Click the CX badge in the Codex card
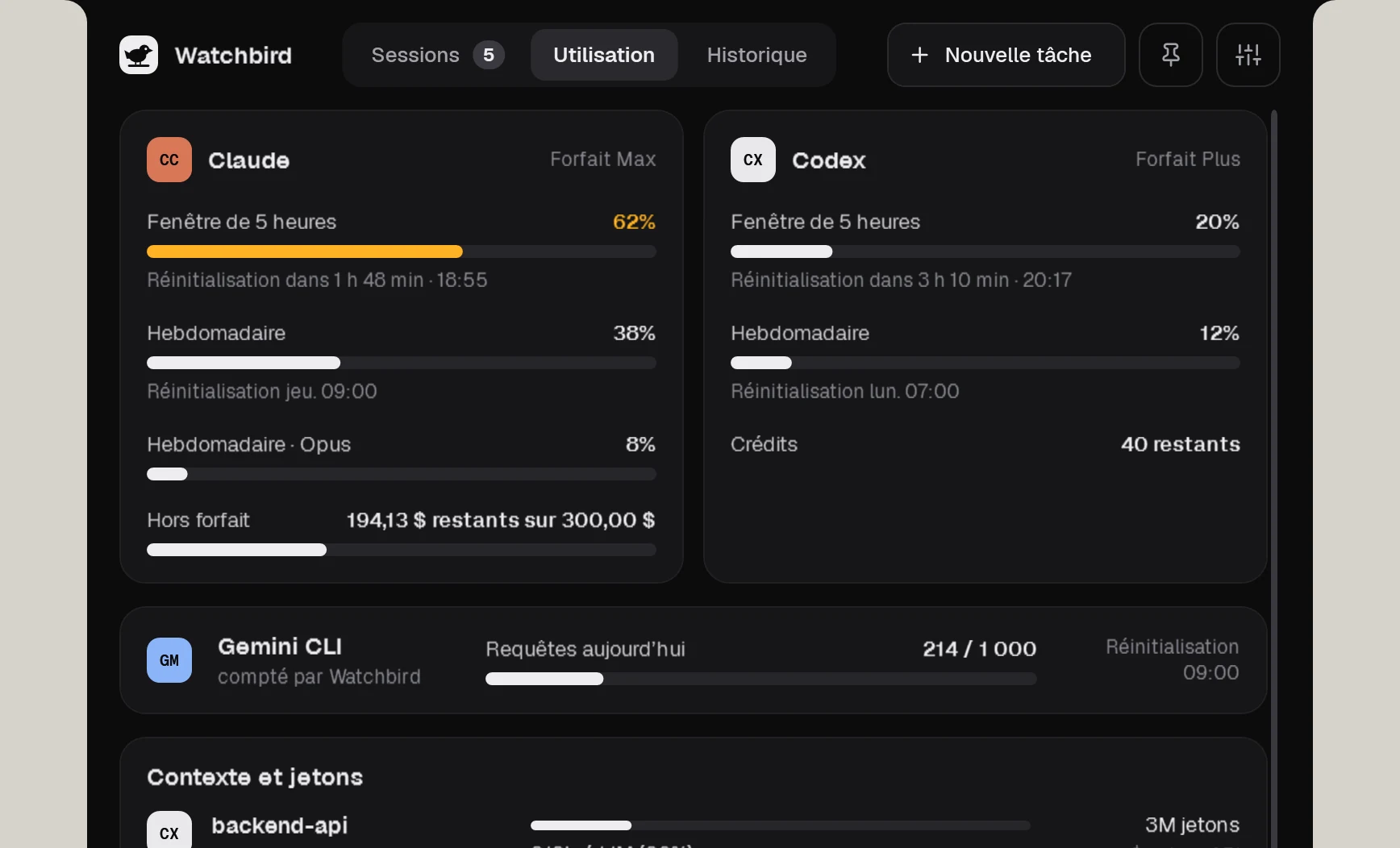 [753, 160]
